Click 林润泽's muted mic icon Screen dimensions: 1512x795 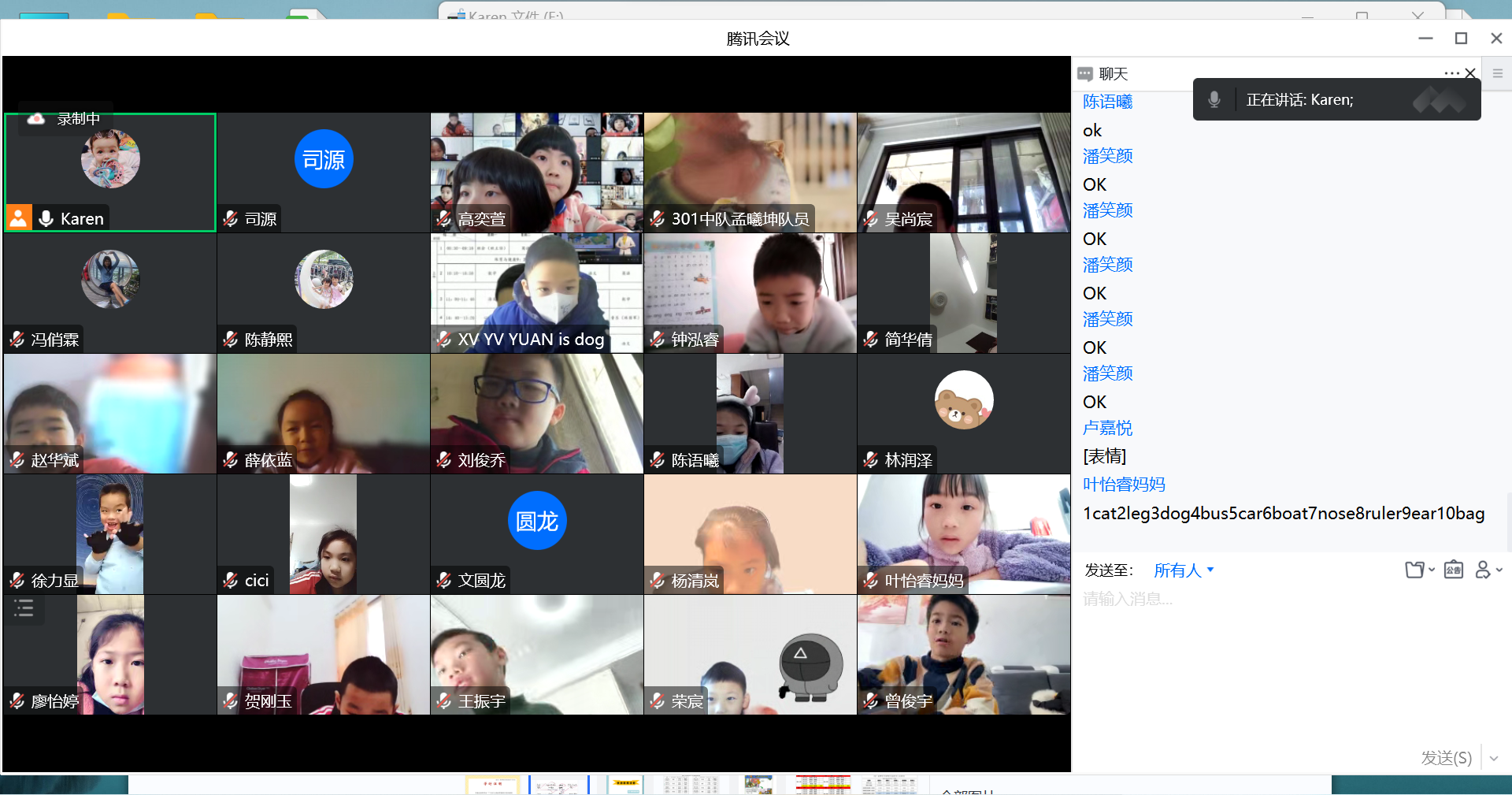(871, 459)
